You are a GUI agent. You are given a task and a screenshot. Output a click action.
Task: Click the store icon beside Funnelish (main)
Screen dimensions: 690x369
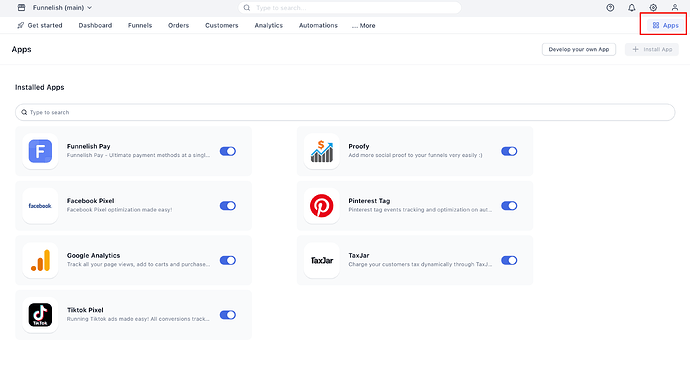click(x=21, y=7)
